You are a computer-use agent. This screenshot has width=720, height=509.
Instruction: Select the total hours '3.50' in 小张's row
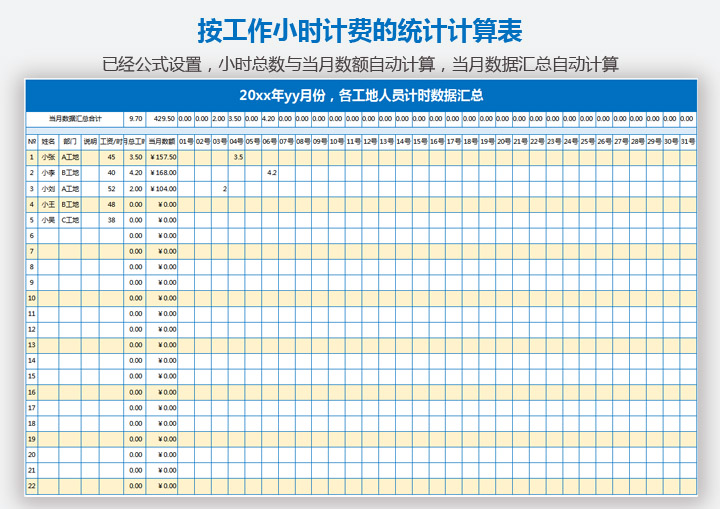tap(135, 157)
